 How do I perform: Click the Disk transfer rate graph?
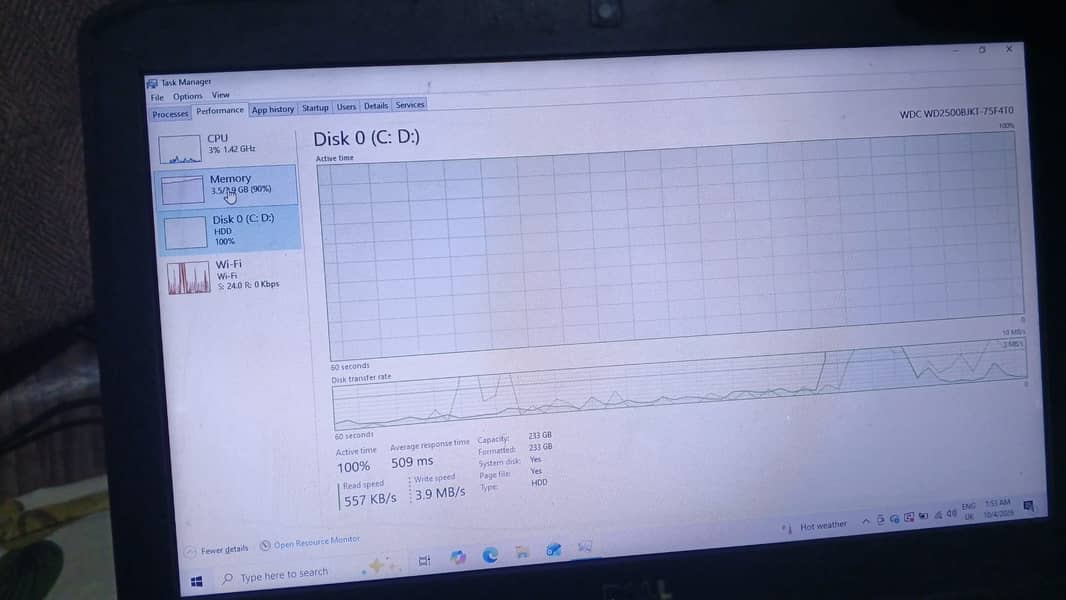pos(680,385)
